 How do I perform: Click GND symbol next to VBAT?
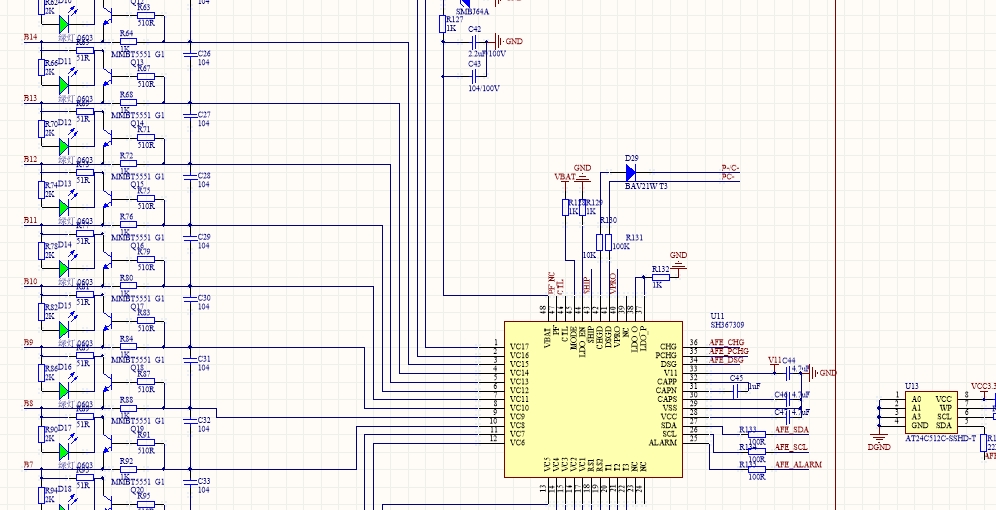582,176
